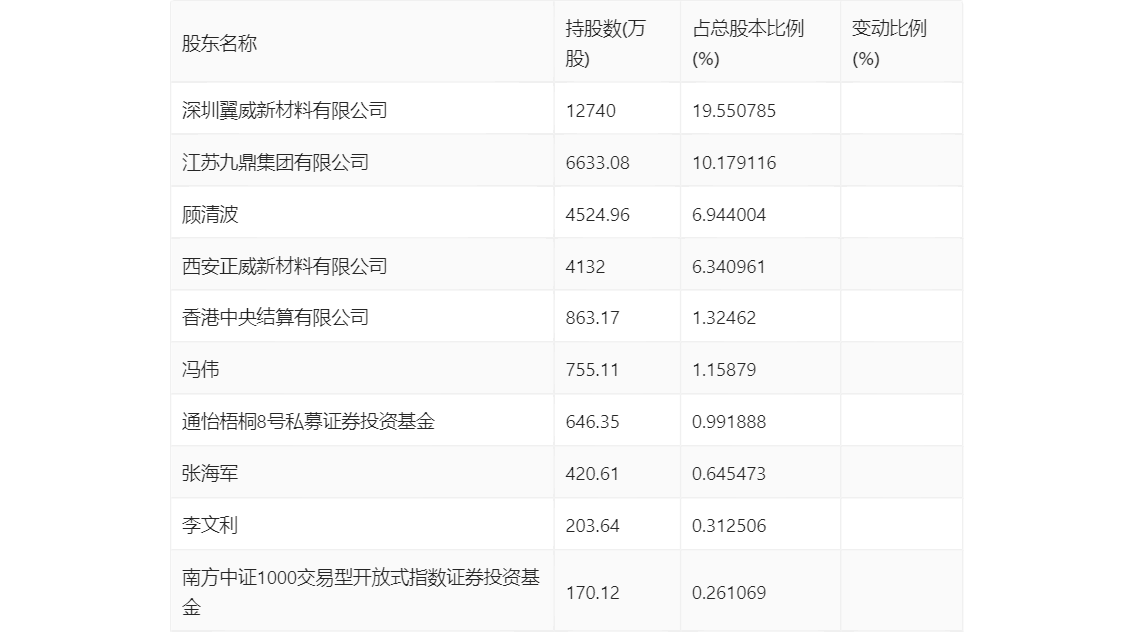Click percentage value 0.991888
This screenshot has width=1134, height=632.
pyautogui.click(x=729, y=422)
